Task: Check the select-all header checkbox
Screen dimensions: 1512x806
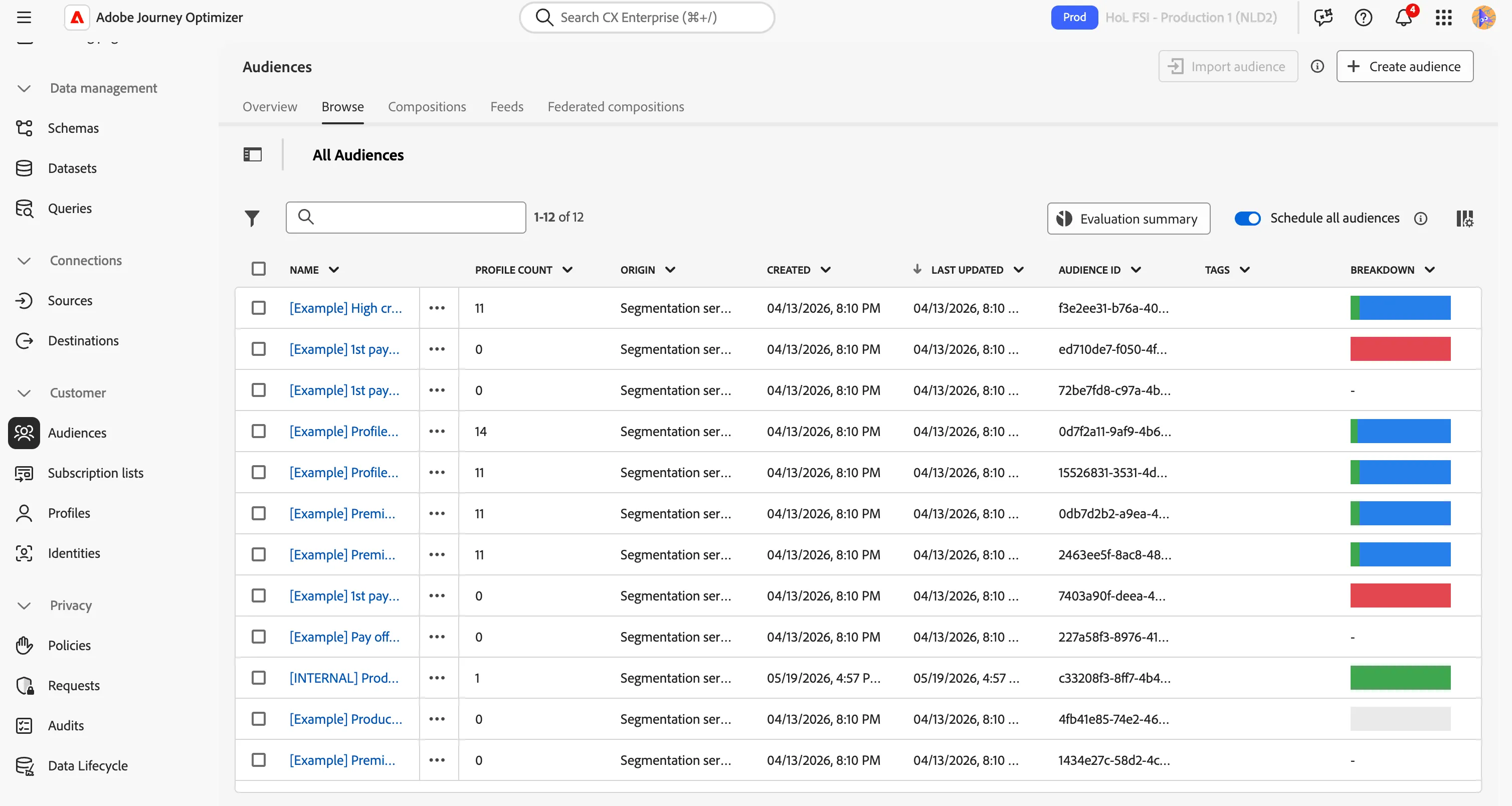Action: coord(258,269)
